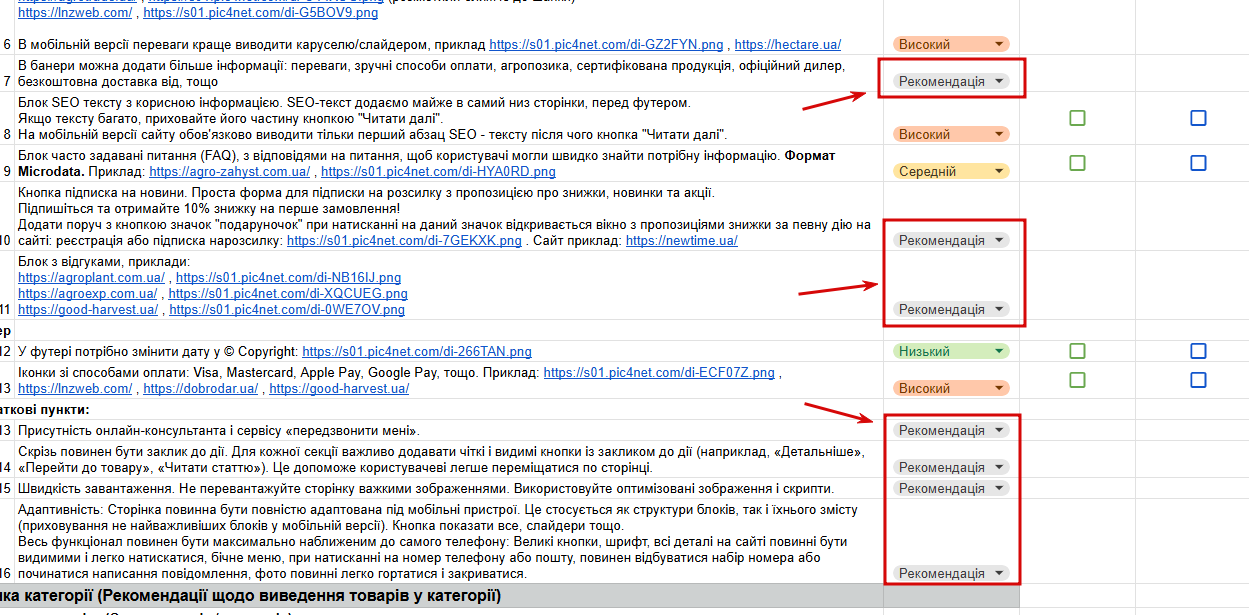Open the Середній priority dropdown in the FAQ row
Image resolution: width=1249 pixels, height=615 pixels.
coord(951,171)
